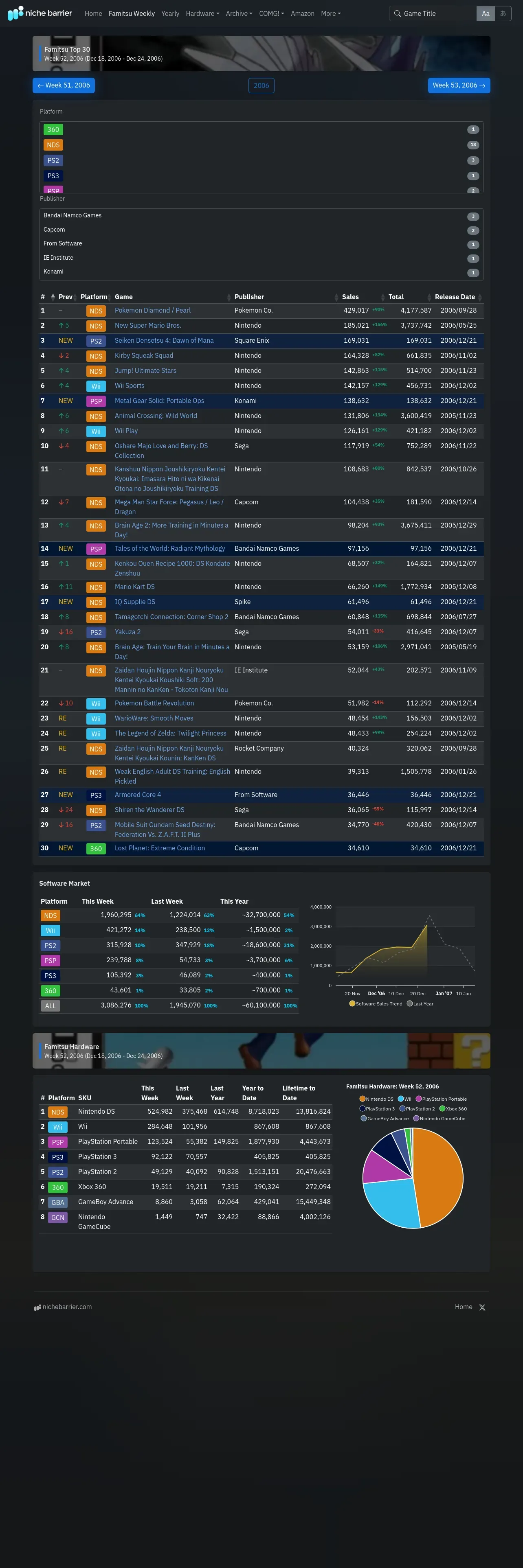Toggle Xbox 360 legend entry
523x1568 pixels.
coord(453,1108)
